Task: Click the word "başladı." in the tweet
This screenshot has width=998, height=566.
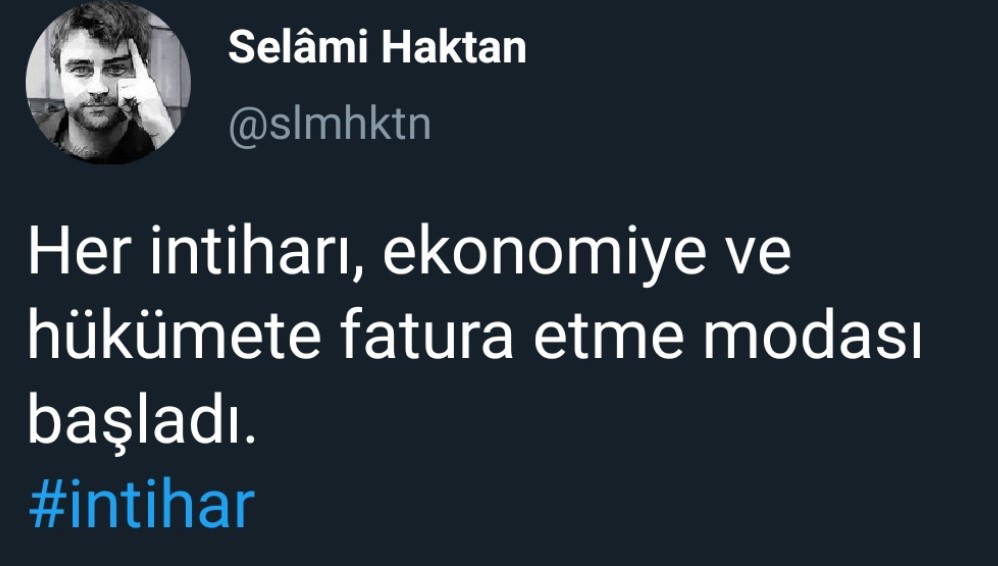Action: coord(135,425)
